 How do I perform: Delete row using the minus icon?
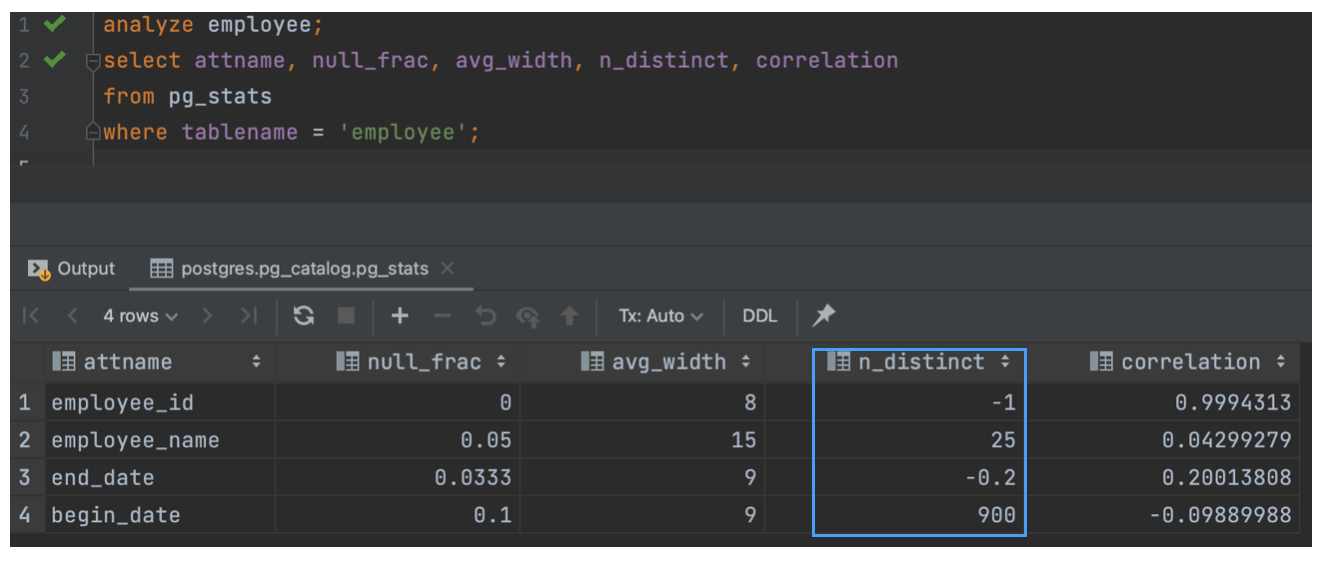click(x=444, y=316)
